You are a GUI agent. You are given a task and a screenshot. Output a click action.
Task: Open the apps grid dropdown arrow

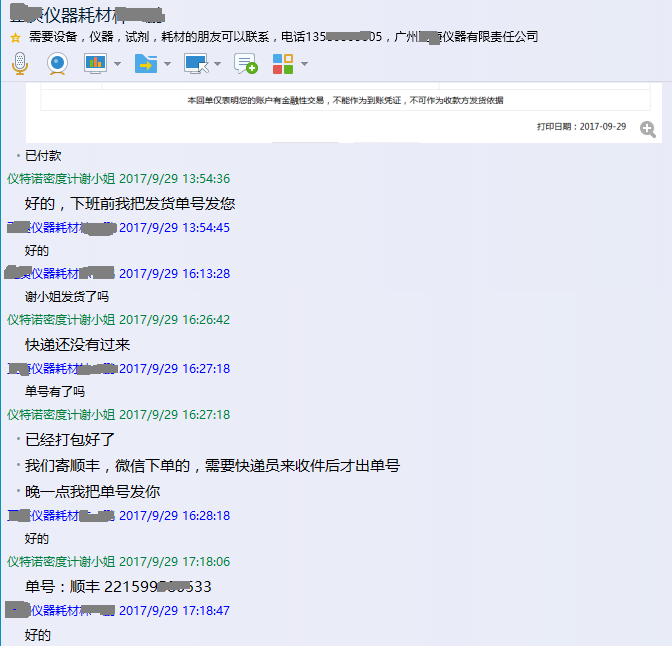pos(304,64)
